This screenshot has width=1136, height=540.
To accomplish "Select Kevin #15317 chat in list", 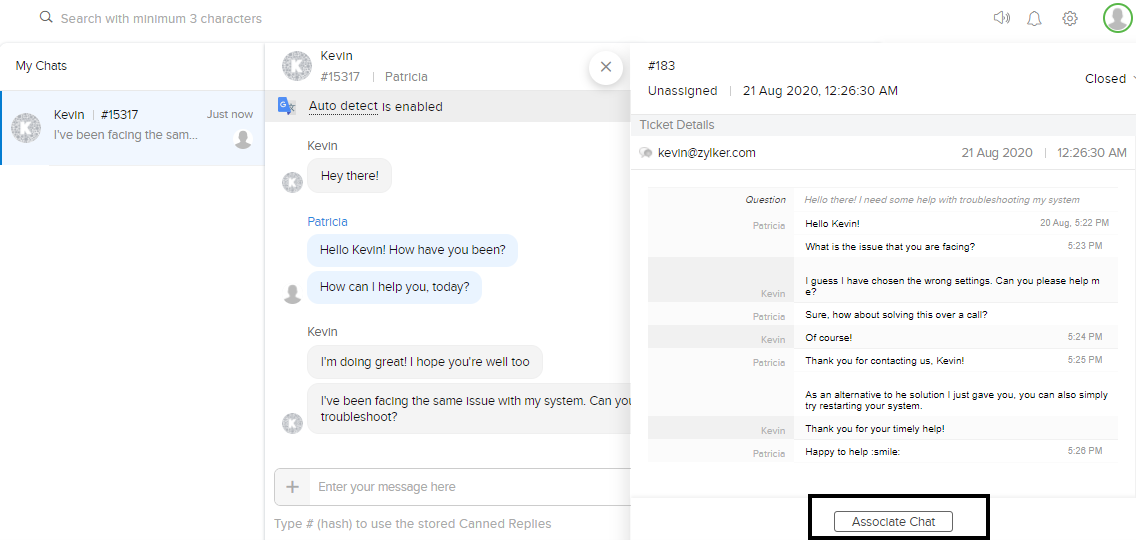I will [x=132, y=127].
